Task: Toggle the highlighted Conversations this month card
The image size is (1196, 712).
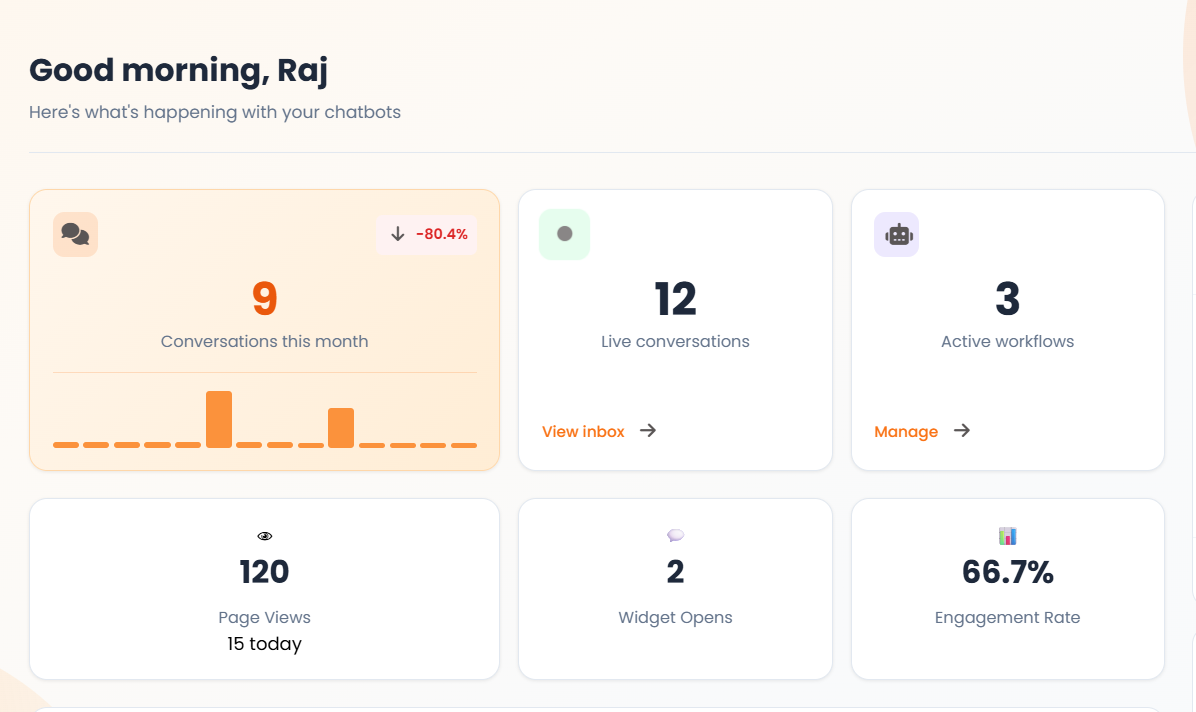Action: coord(264,330)
